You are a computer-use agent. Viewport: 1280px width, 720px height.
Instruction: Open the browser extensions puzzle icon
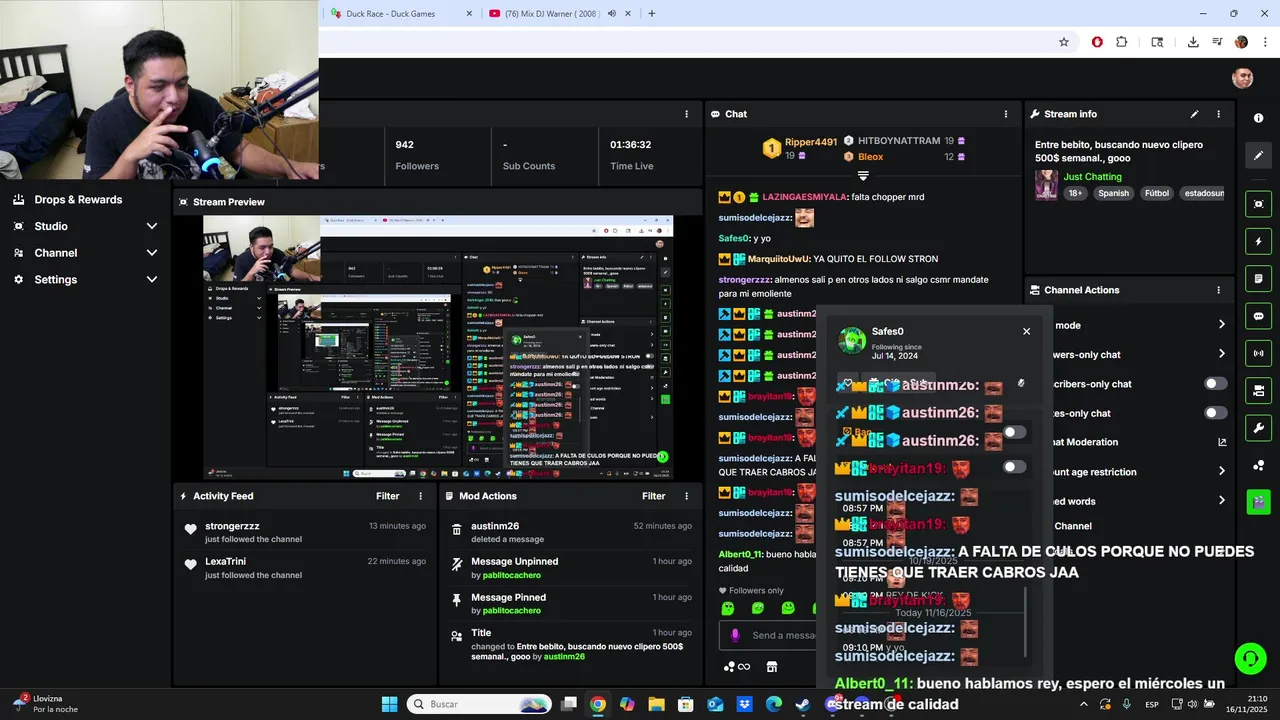(x=1121, y=42)
